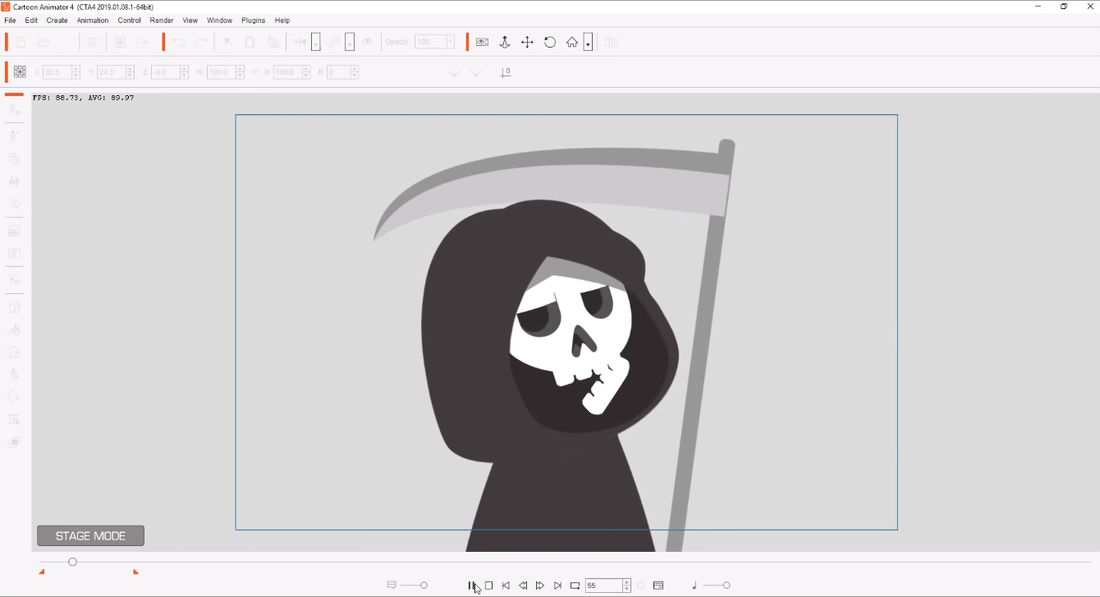Jump to the first frame
This screenshot has width=1100, height=597.
506,585
